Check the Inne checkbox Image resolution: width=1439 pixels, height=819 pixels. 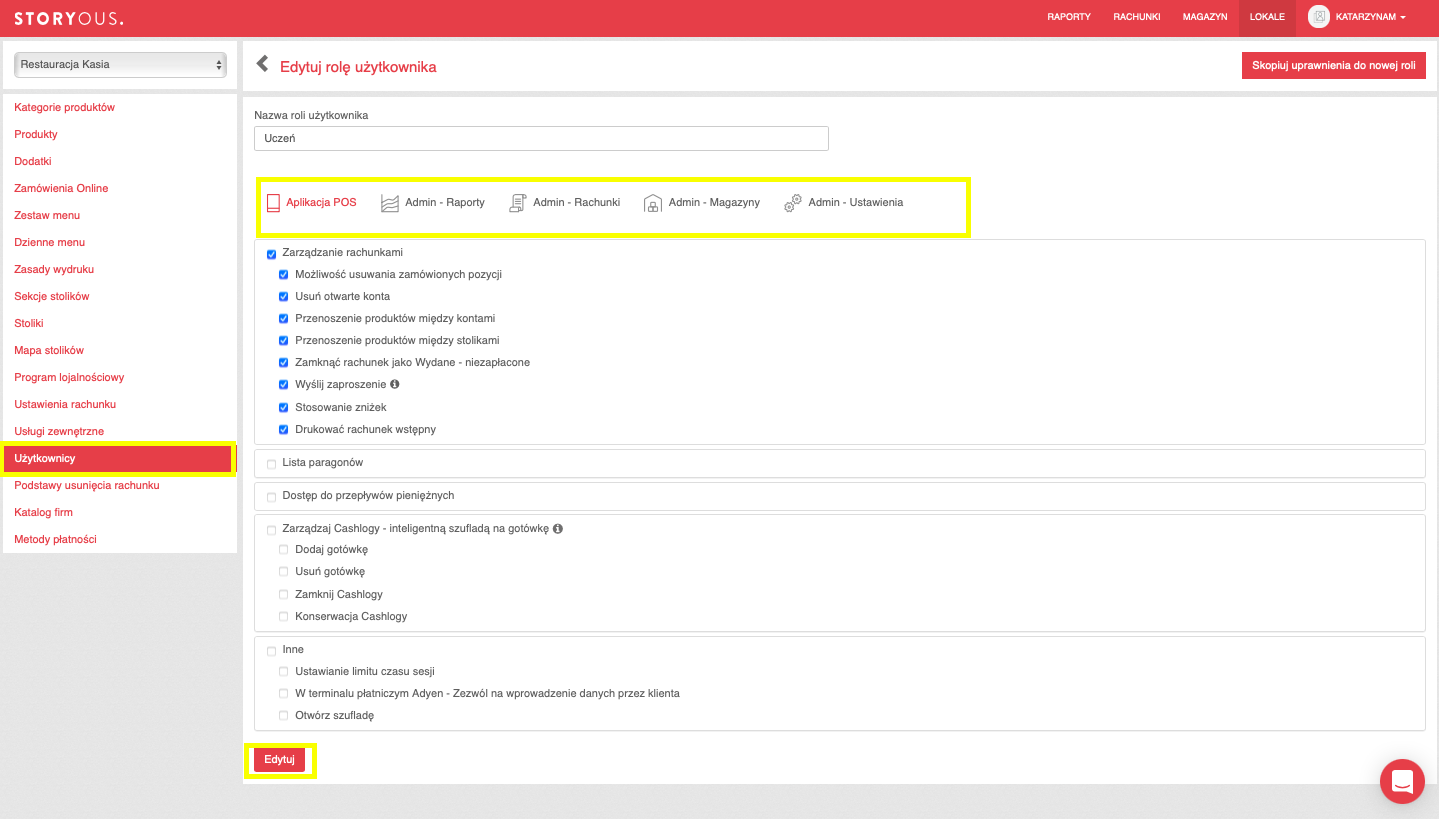272,651
